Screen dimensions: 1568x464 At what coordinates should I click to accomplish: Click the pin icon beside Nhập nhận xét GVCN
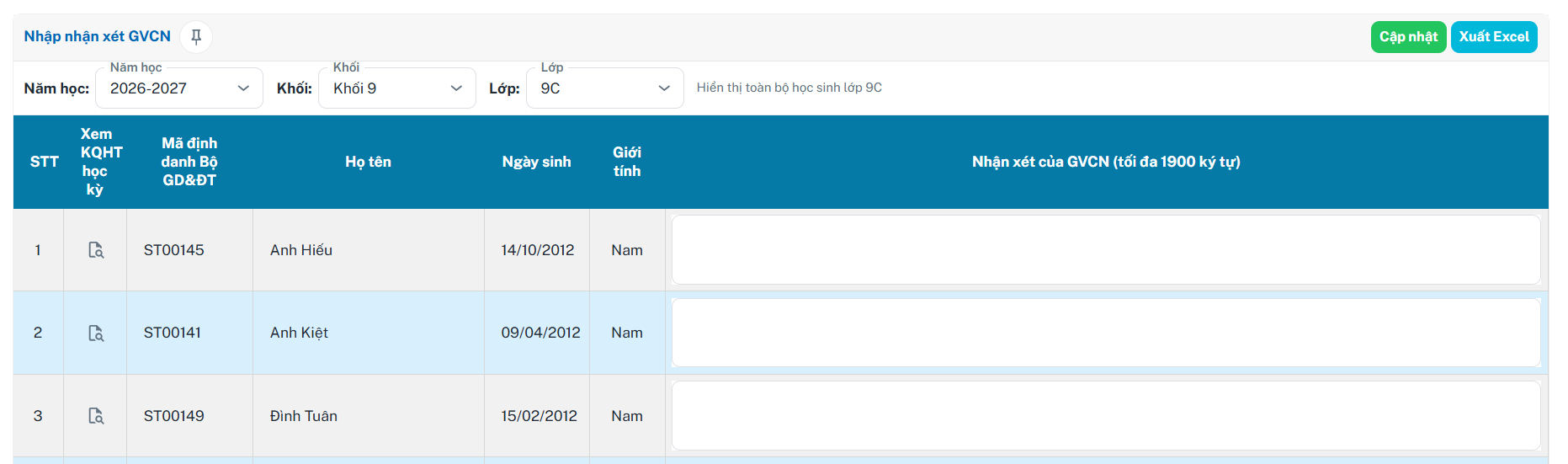pos(196,37)
